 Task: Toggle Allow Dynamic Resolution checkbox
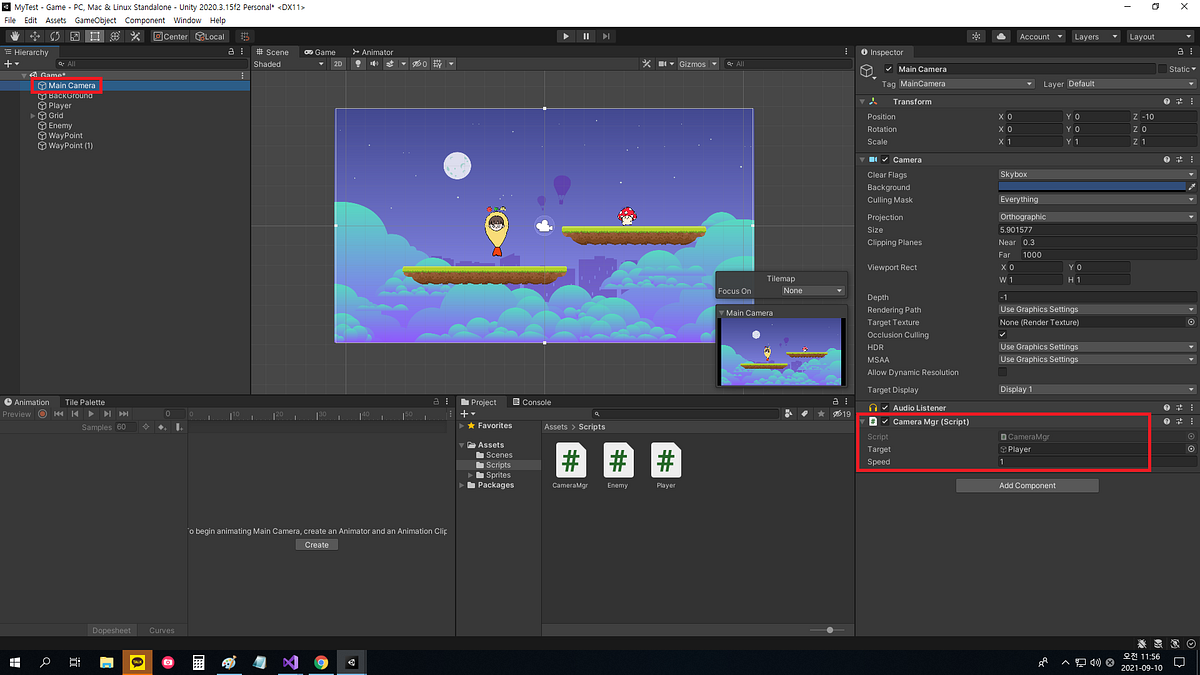click(x=1001, y=372)
